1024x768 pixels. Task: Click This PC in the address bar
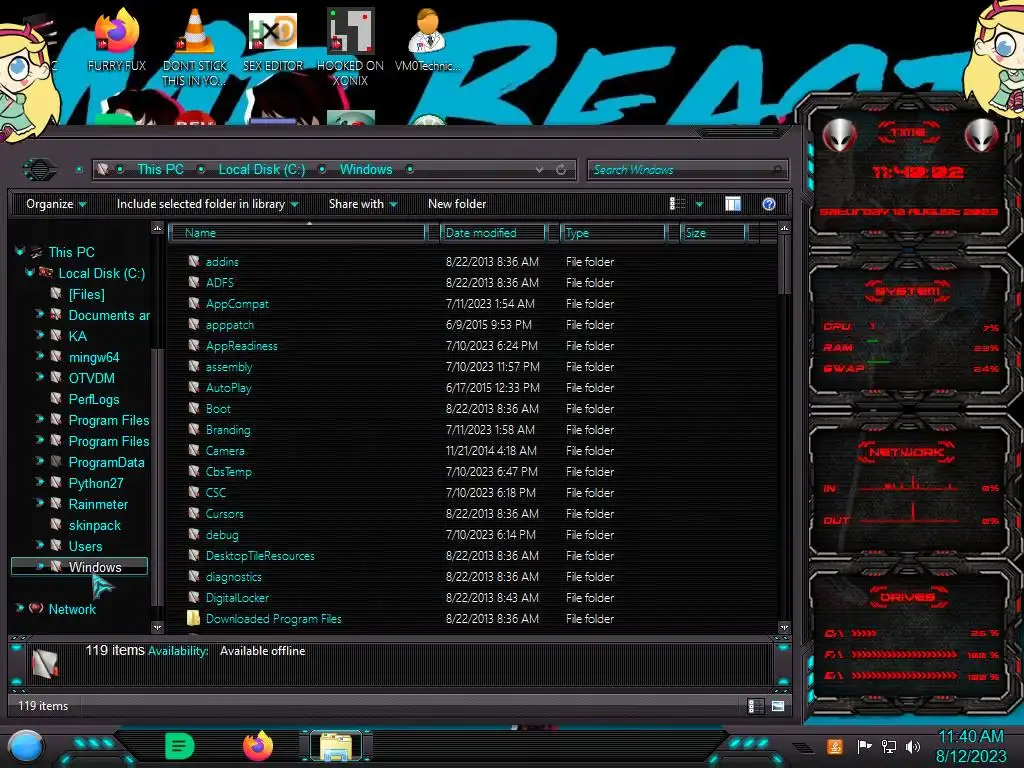pos(160,170)
